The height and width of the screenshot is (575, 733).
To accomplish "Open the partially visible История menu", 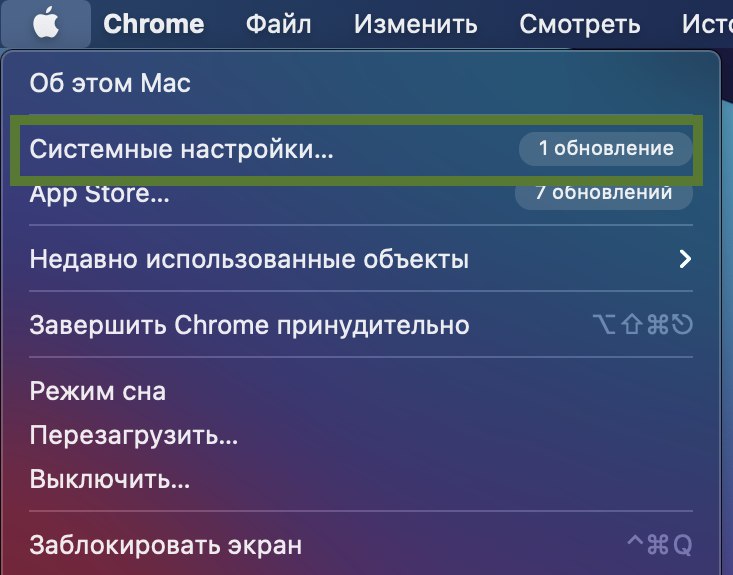I will (x=707, y=24).
